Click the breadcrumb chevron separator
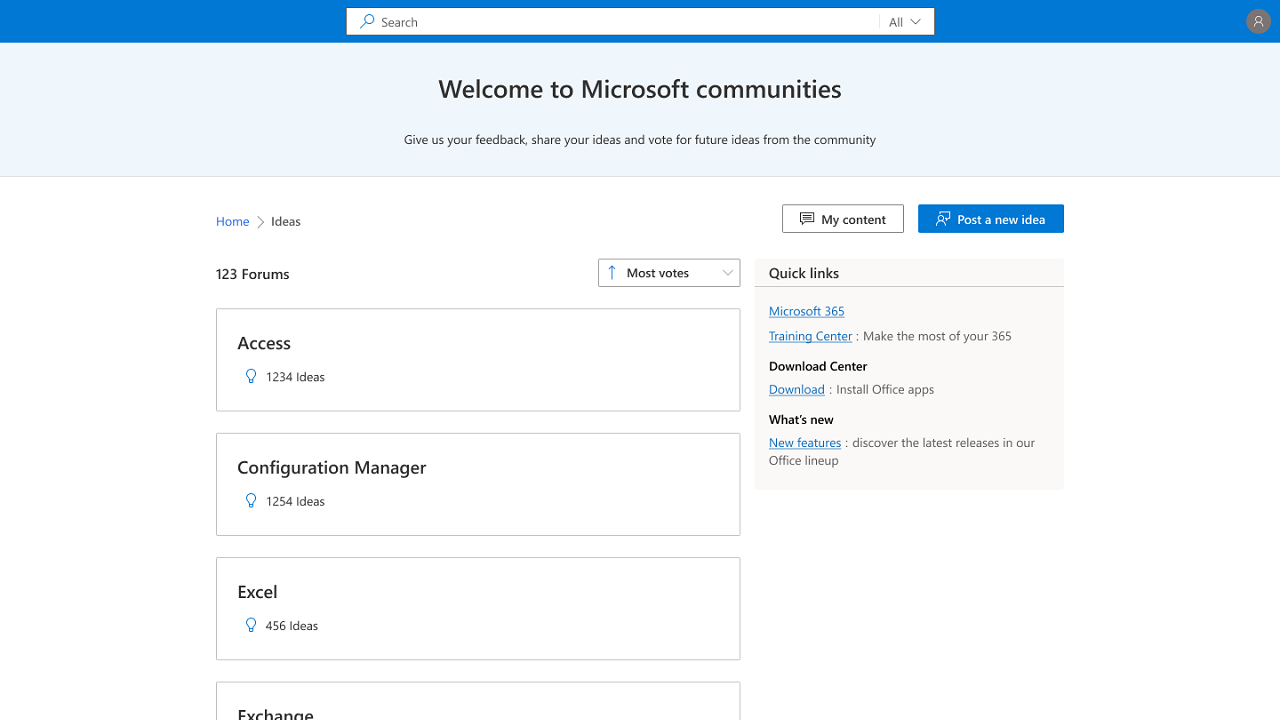 (x=260, y=222)
